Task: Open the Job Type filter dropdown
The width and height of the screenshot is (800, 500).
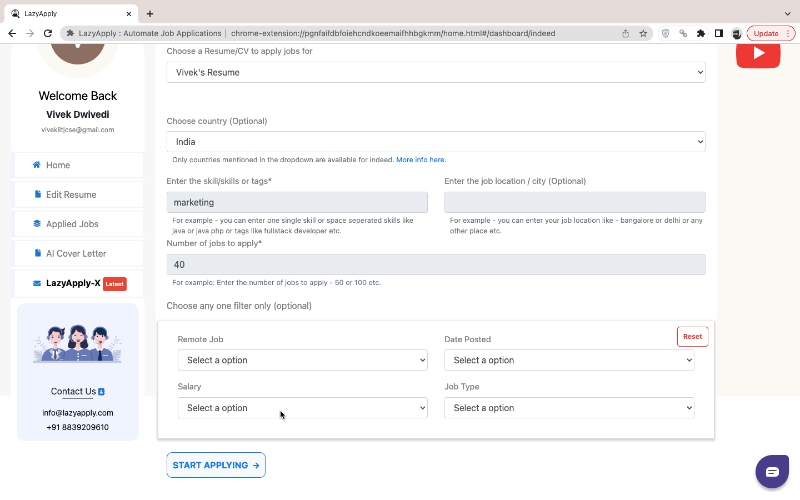Action: [569, 408]
